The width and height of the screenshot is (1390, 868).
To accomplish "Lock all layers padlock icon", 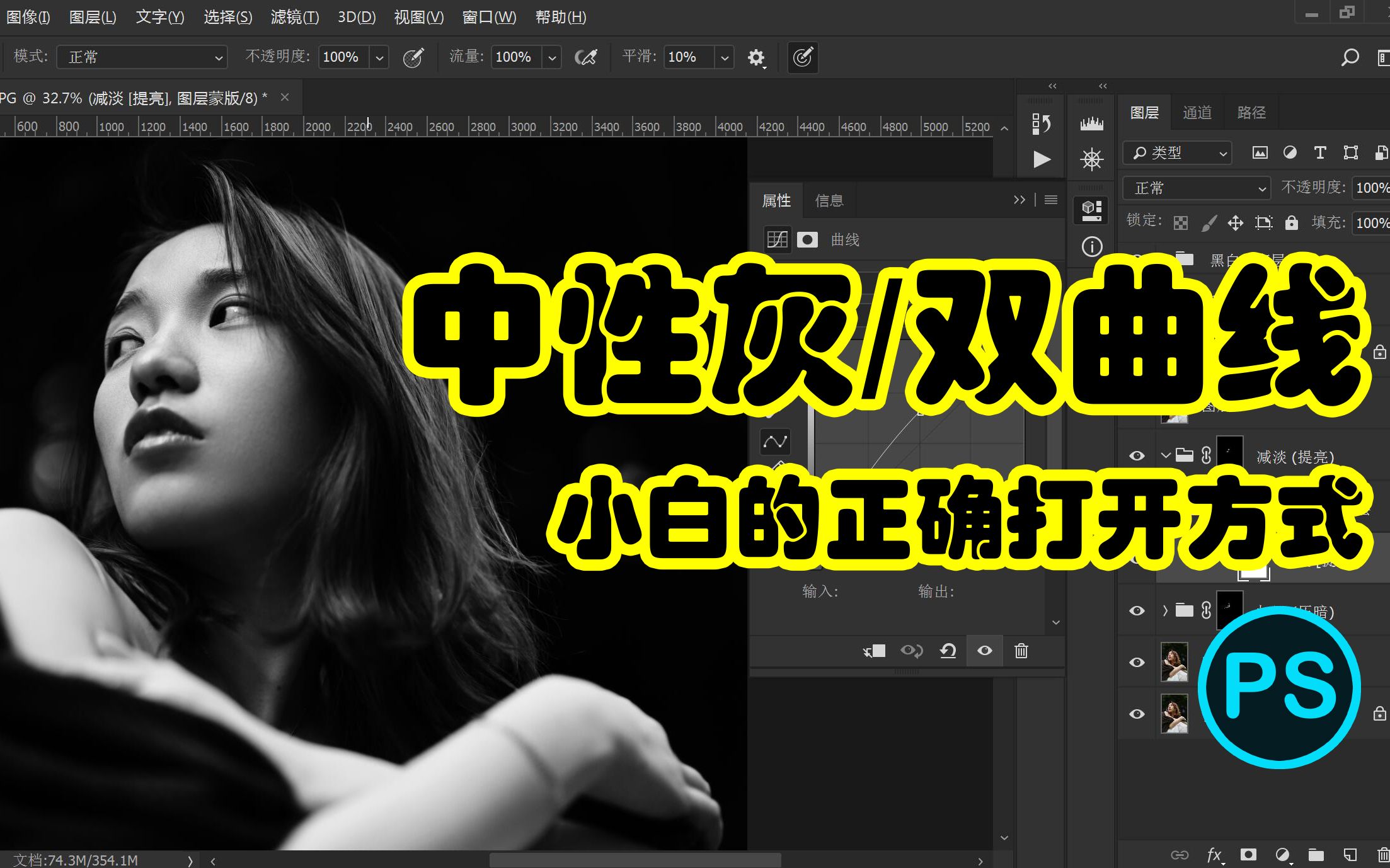I will point(1291,222).
